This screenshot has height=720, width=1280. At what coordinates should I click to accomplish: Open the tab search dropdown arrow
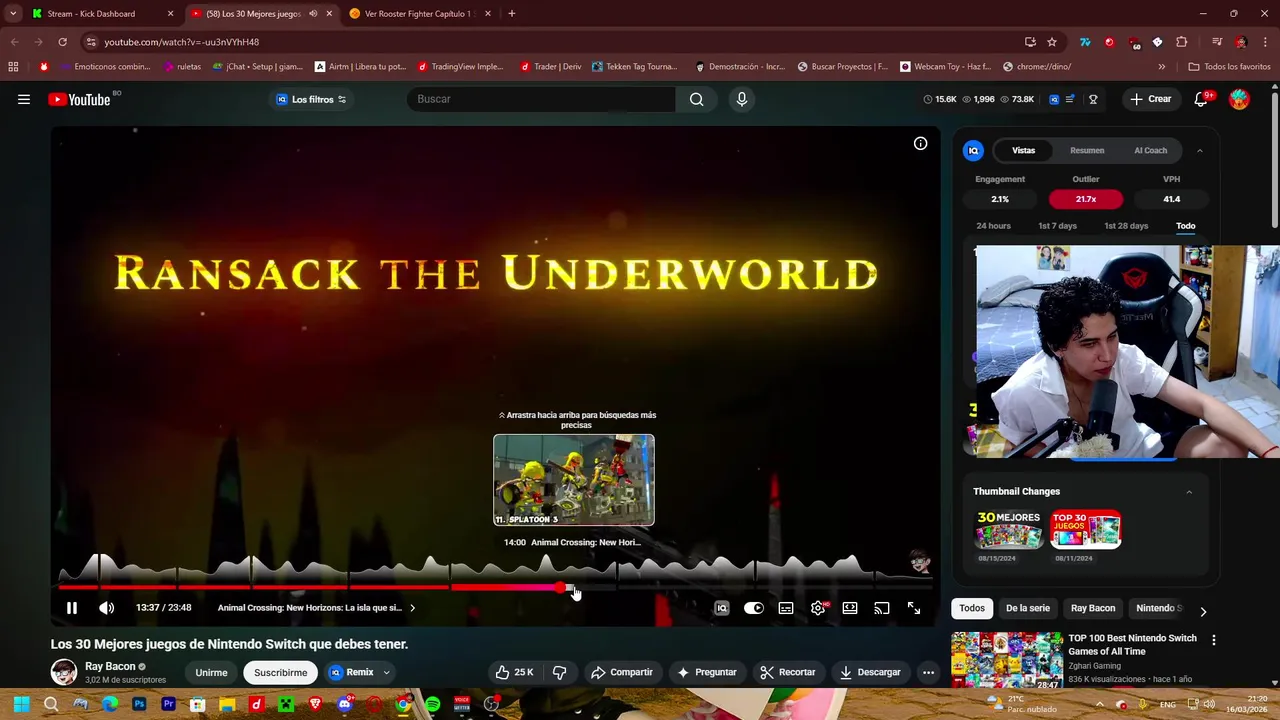click(x=13, y=14)
